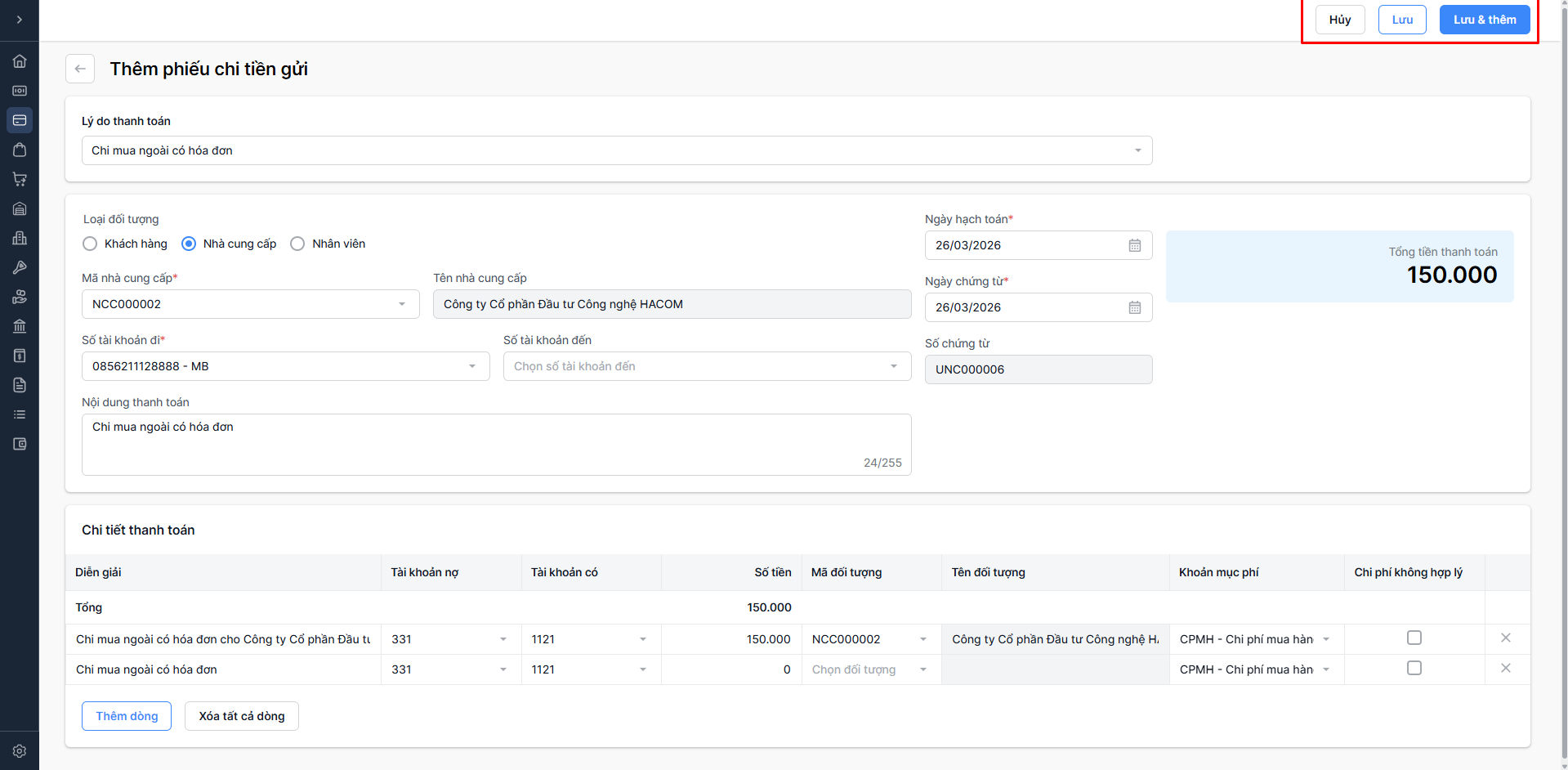Click the settings gear in the sidebar
The image size is (1568, 770).
pos(20,750)
